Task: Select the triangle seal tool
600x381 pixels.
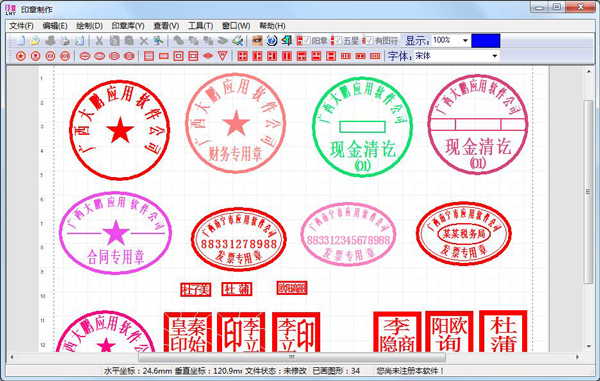Action: (223, 56)
